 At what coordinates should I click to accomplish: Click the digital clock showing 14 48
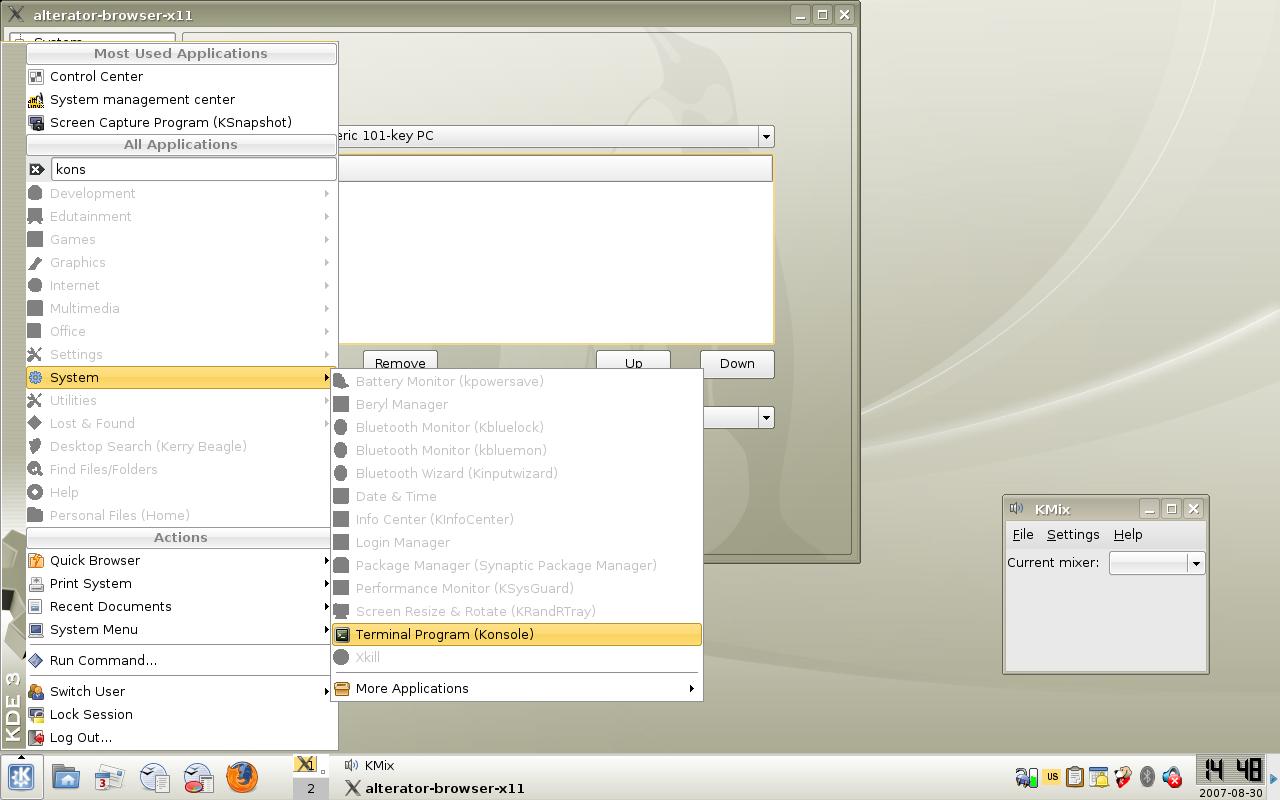click(1231, 771)
